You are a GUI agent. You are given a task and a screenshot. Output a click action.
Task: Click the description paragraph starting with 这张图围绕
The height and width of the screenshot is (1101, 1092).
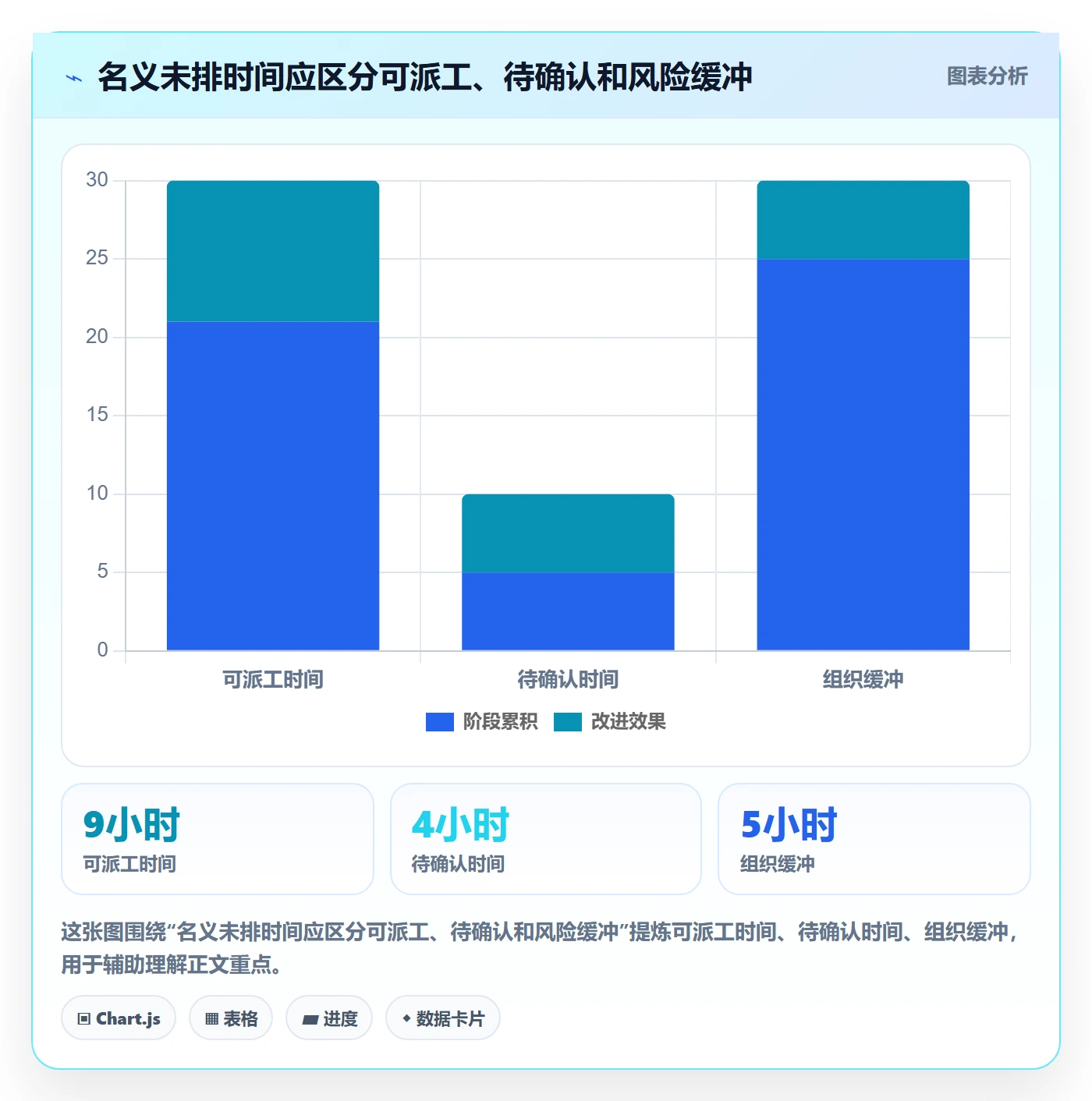[541, 948]
